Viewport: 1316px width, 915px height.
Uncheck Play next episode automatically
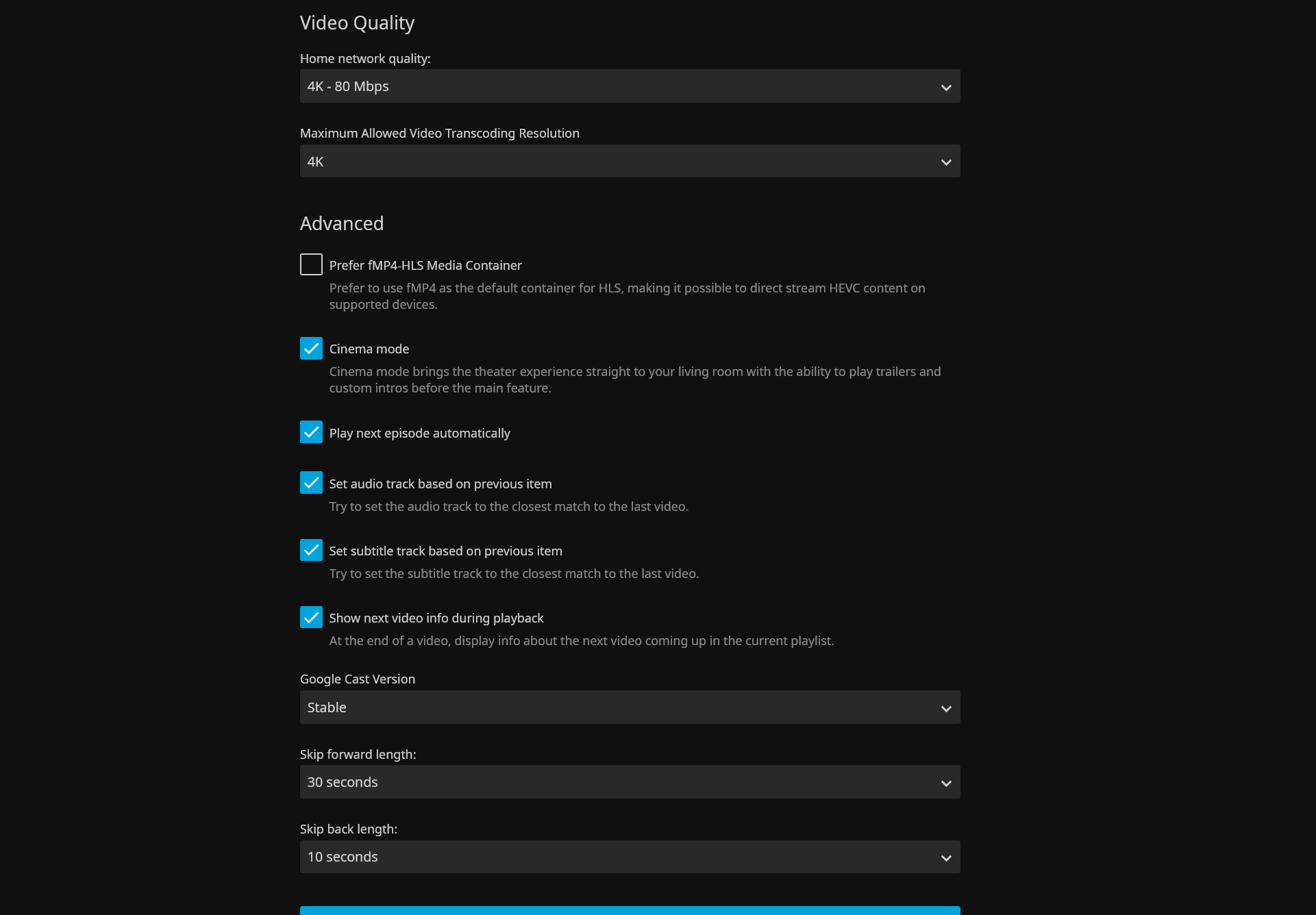[x=311, y=432]
